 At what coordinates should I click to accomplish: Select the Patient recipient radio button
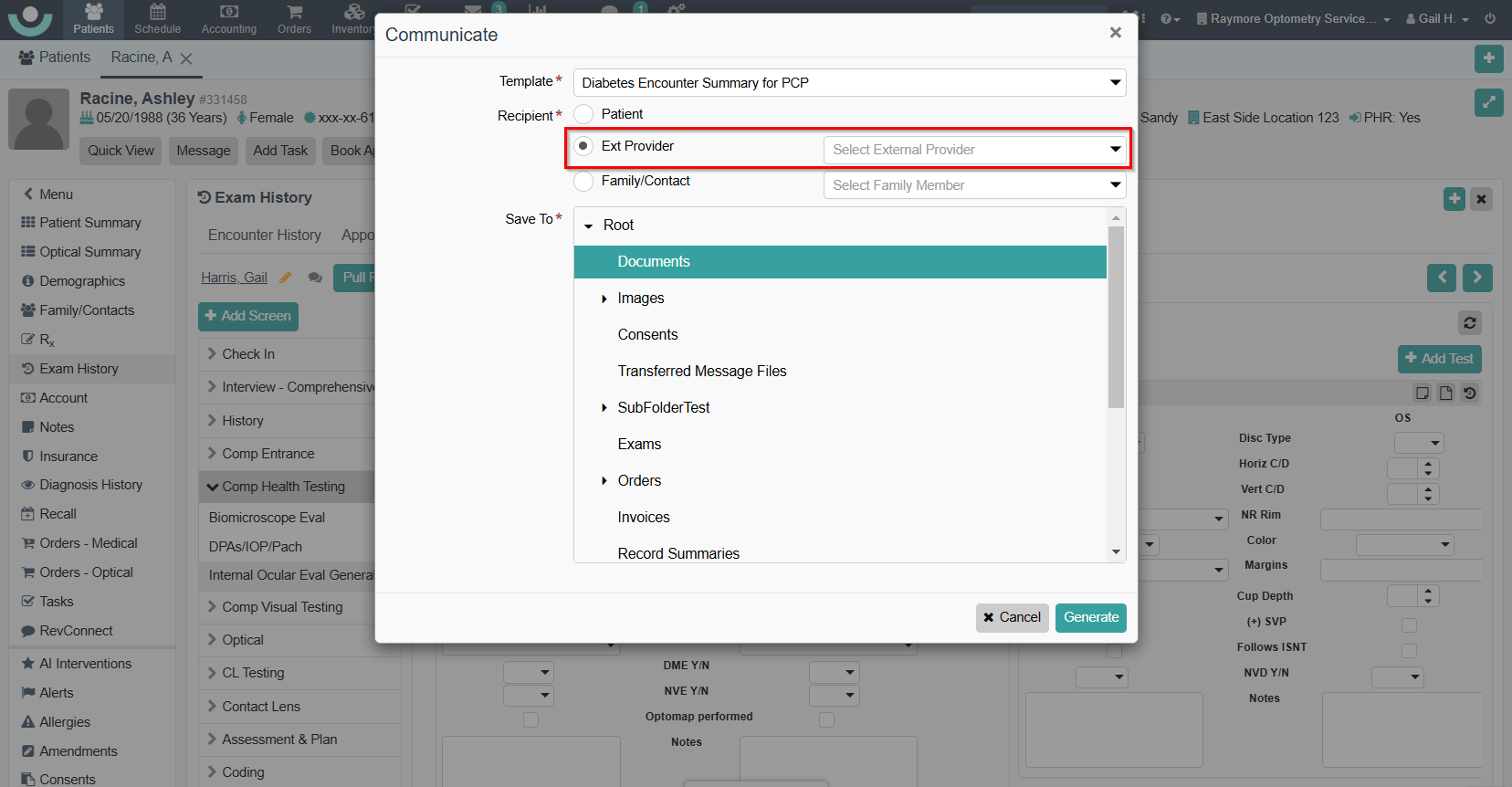click(x=584, y=114)
